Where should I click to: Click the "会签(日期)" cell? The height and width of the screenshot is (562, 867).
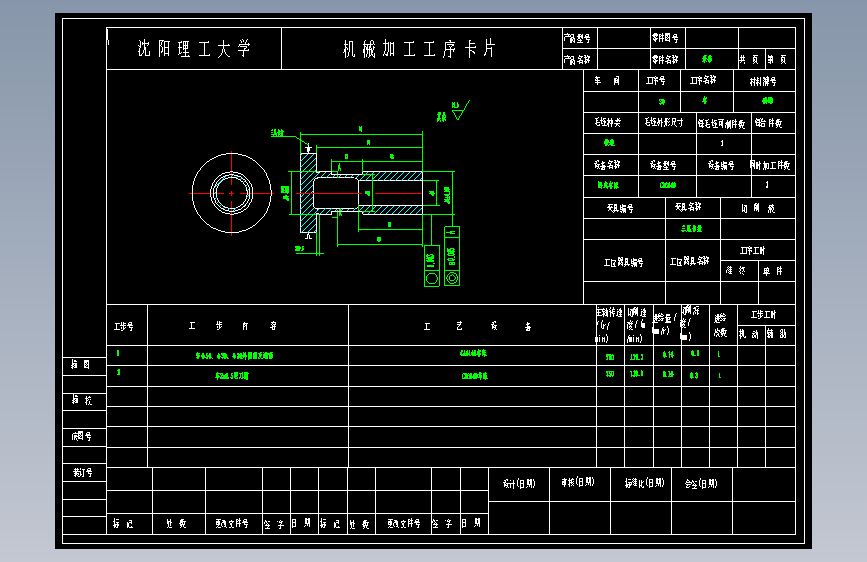[701, 483]
